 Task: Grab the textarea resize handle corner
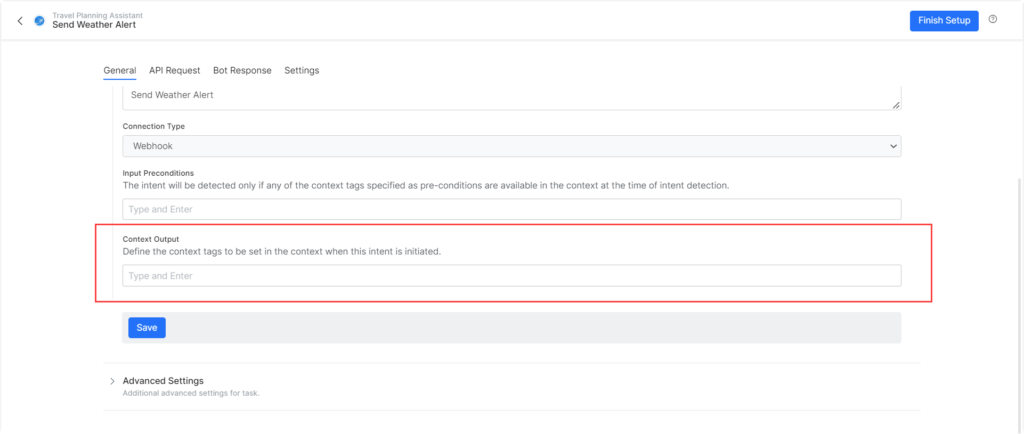pyautogui.click(x=895, y=105)
